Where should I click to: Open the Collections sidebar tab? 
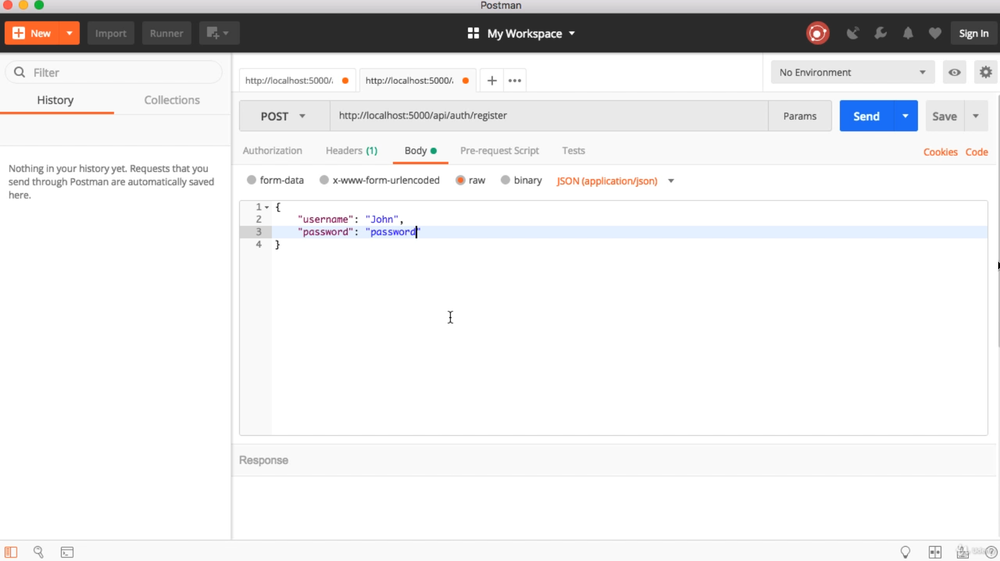[172, 100]
